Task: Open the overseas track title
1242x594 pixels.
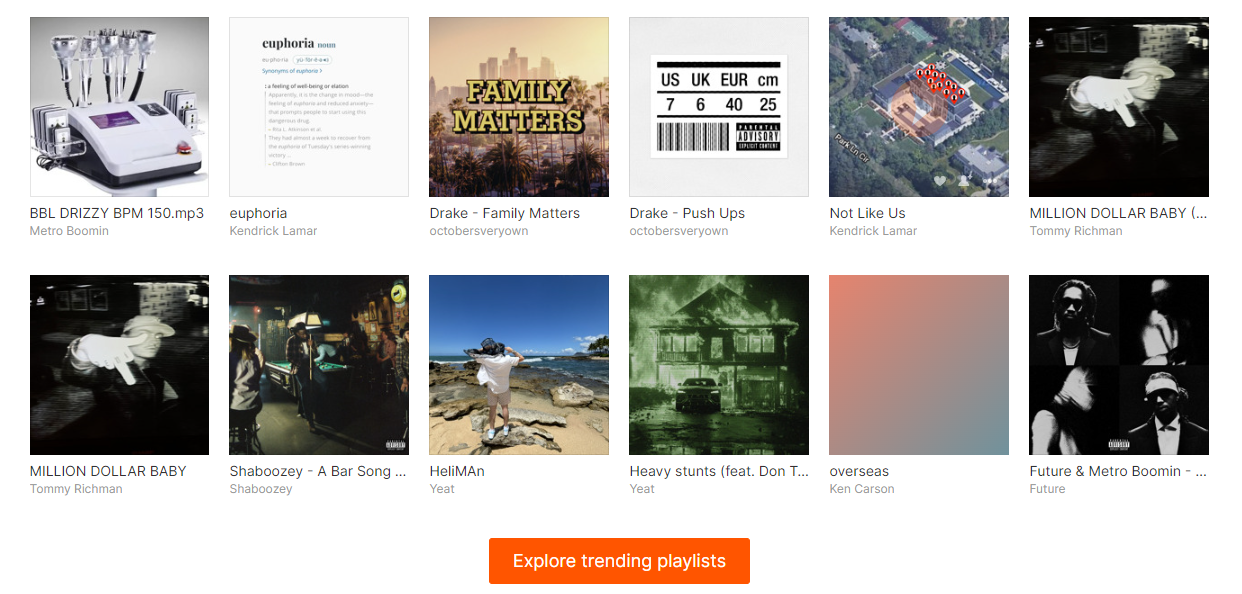Action: (859, 471)
